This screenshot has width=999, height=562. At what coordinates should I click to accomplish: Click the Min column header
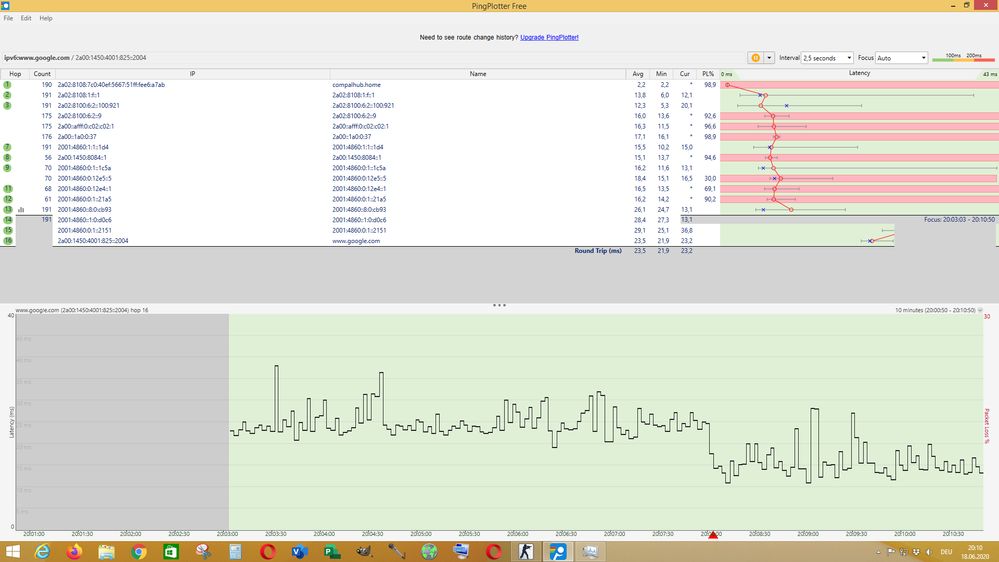point(661,74)
